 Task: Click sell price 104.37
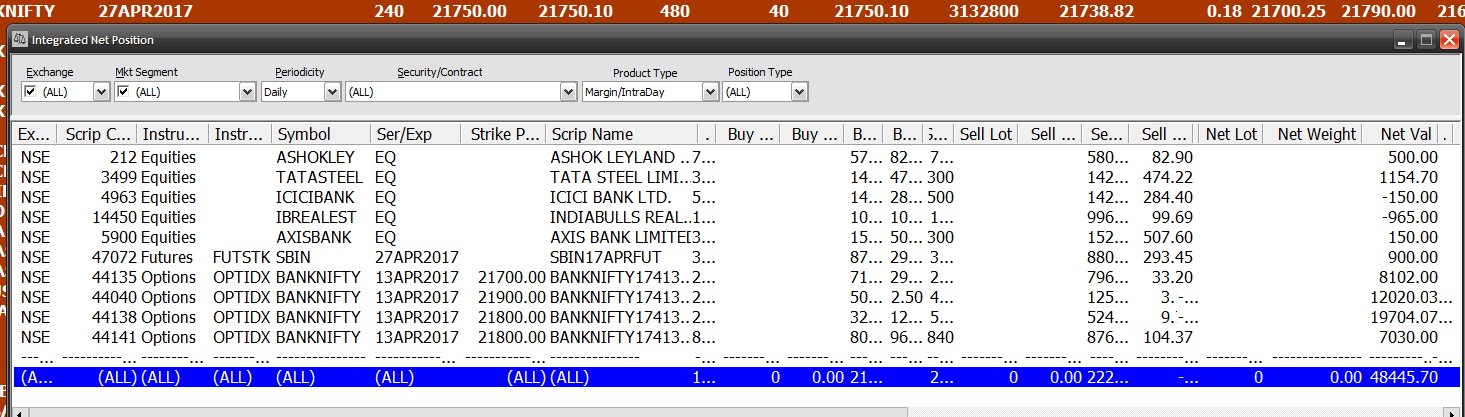(x=1166, y=337)
